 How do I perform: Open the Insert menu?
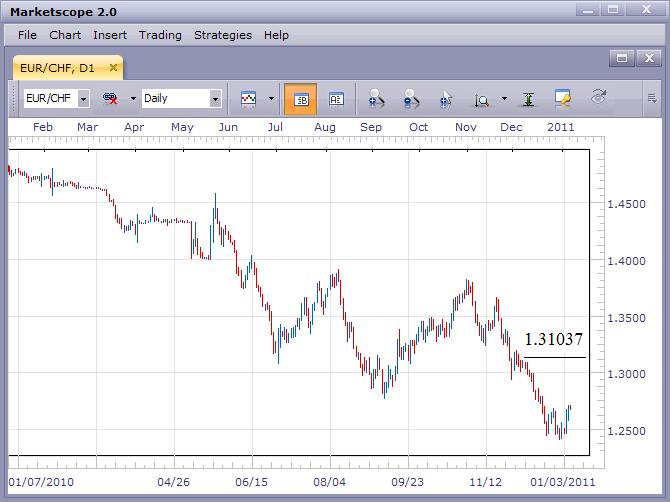click(x=110, y=35)
